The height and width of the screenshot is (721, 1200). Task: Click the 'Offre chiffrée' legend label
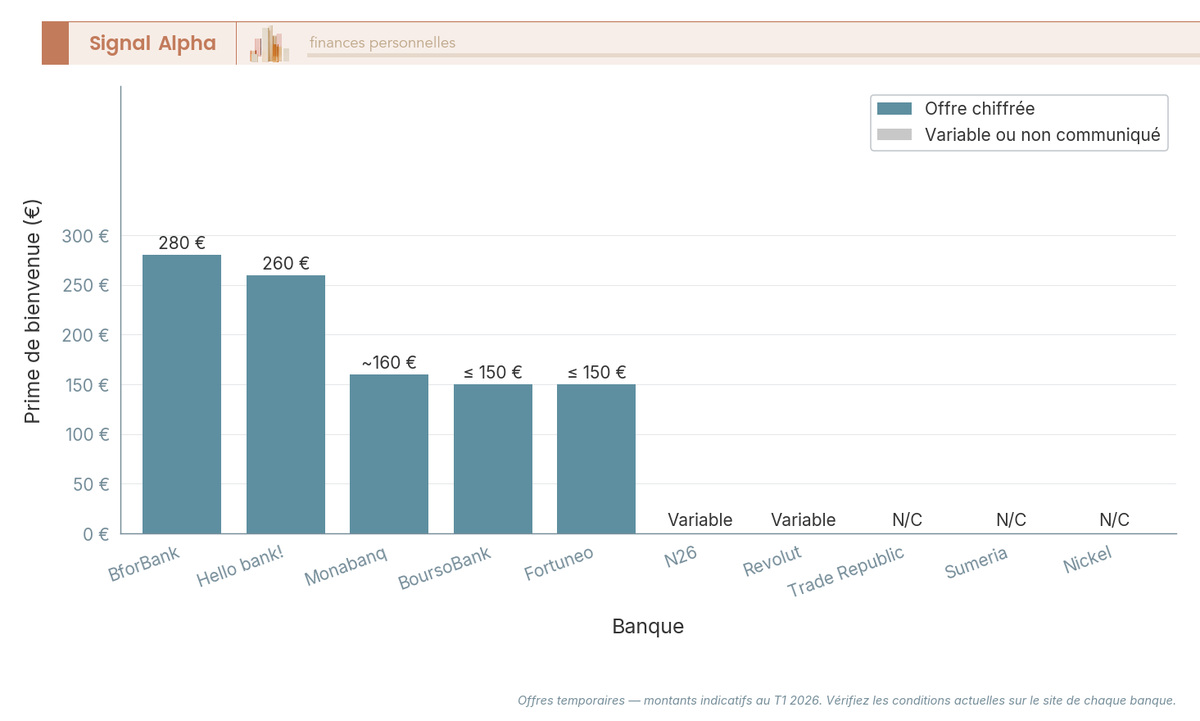979,109
